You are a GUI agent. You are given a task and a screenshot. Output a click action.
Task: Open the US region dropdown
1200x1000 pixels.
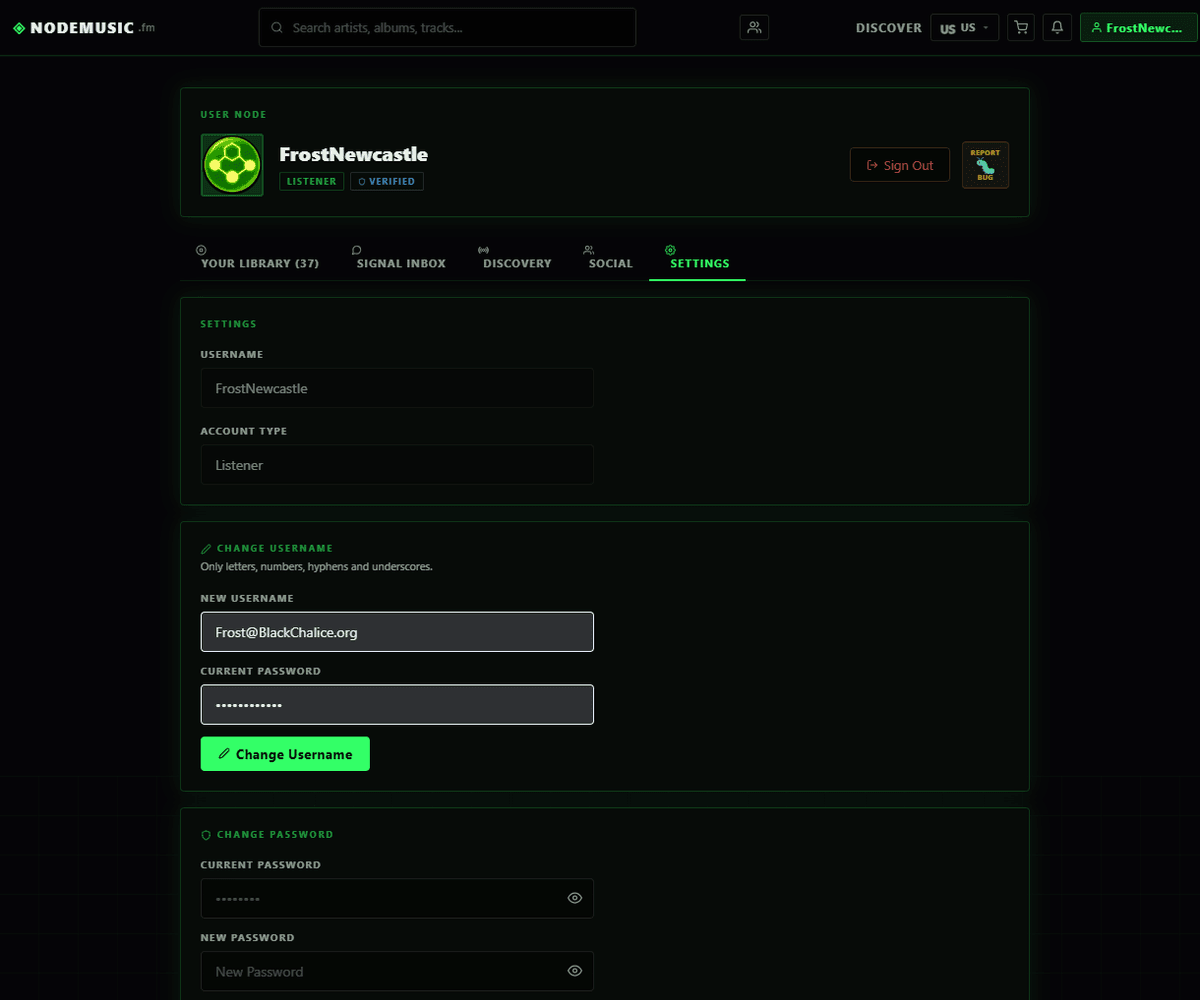(x=964, y=28)
